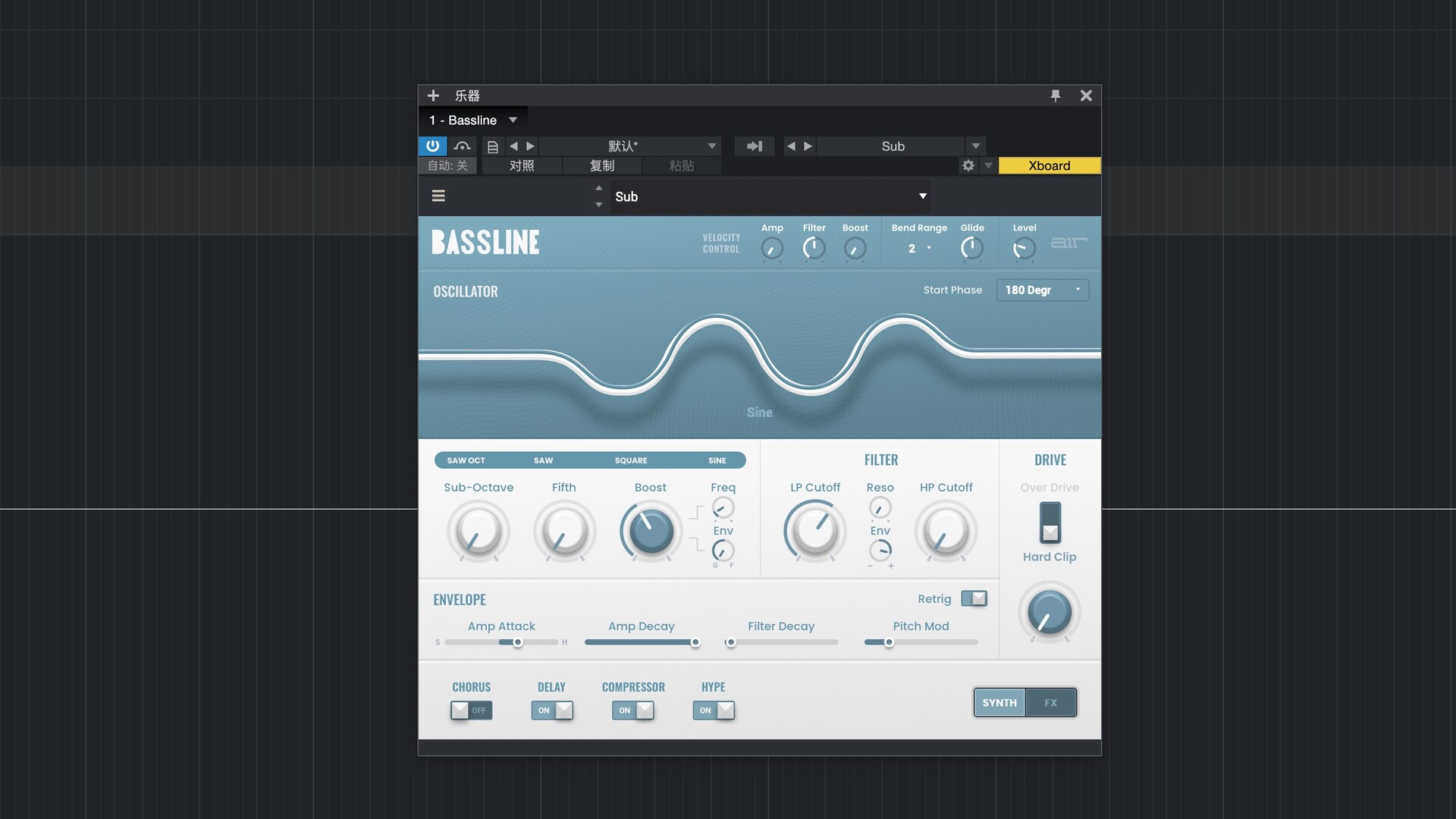Click the gear settings icon near Xboard
The image size is (1456, 819).
968,165
